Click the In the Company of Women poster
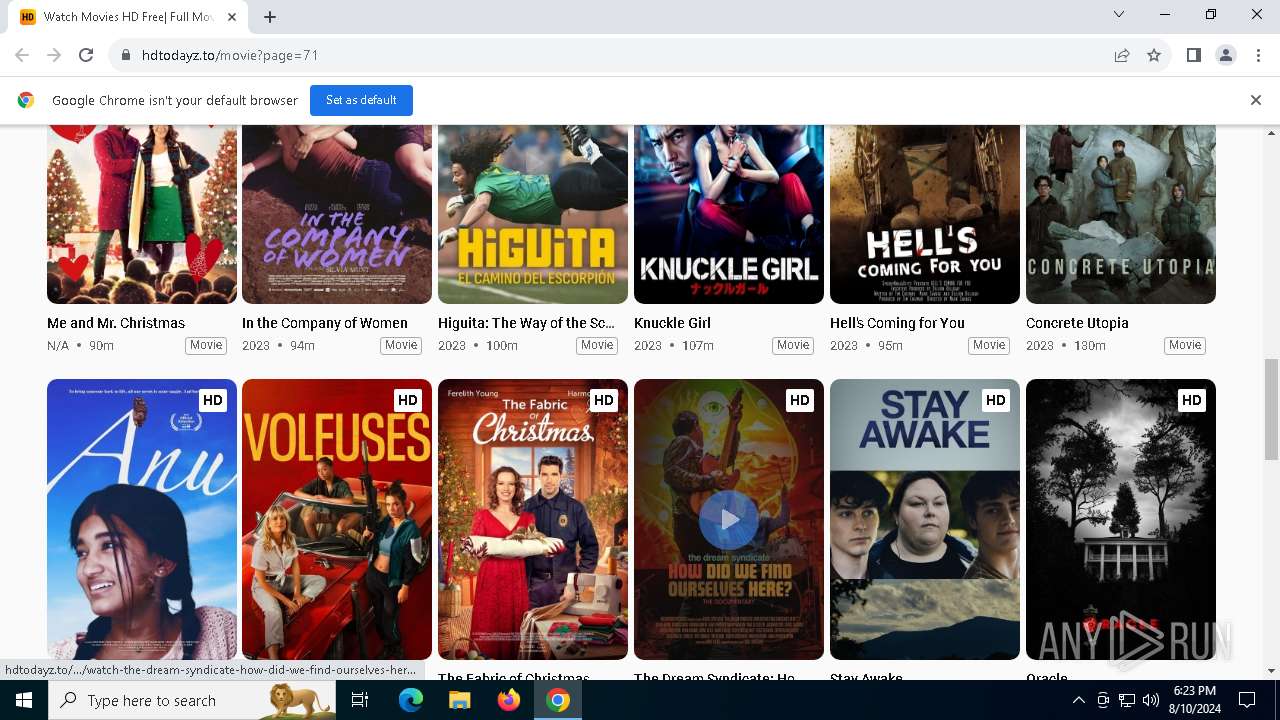This screenshot has width=1280, height=720. tap(337, 214)
